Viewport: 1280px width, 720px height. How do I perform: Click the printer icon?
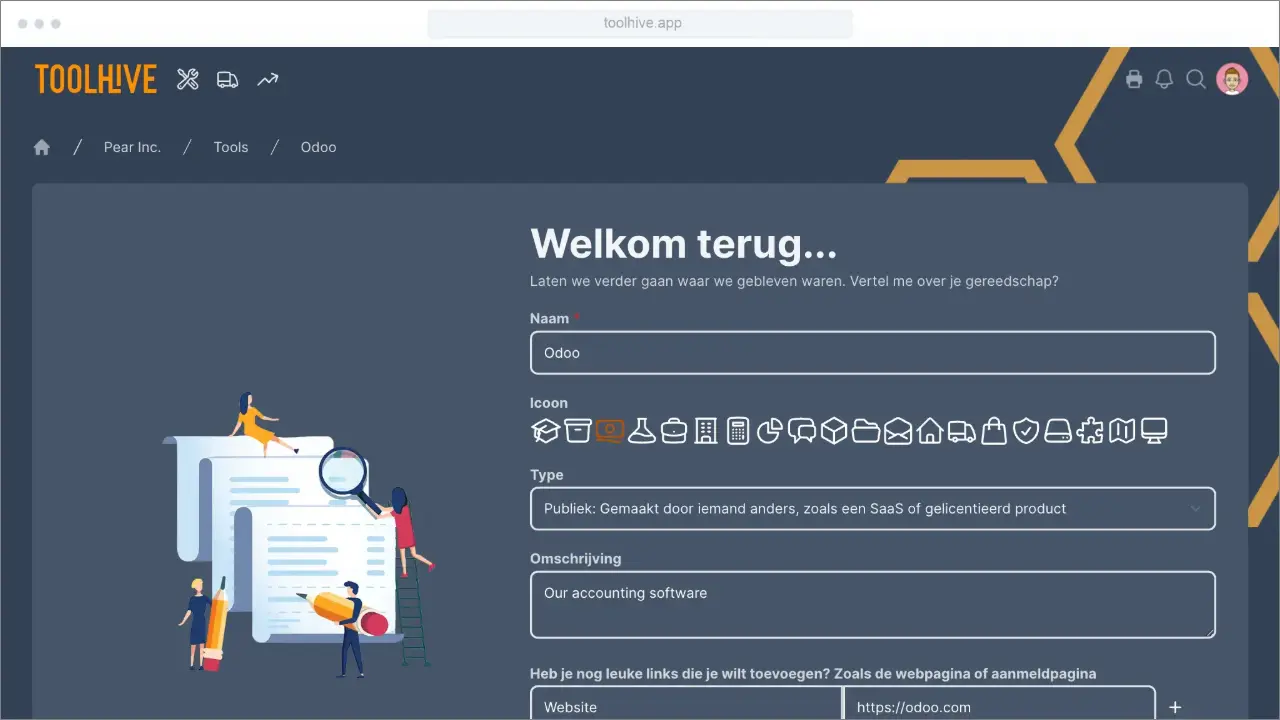pyautogui.click(x=1134, y=78)
